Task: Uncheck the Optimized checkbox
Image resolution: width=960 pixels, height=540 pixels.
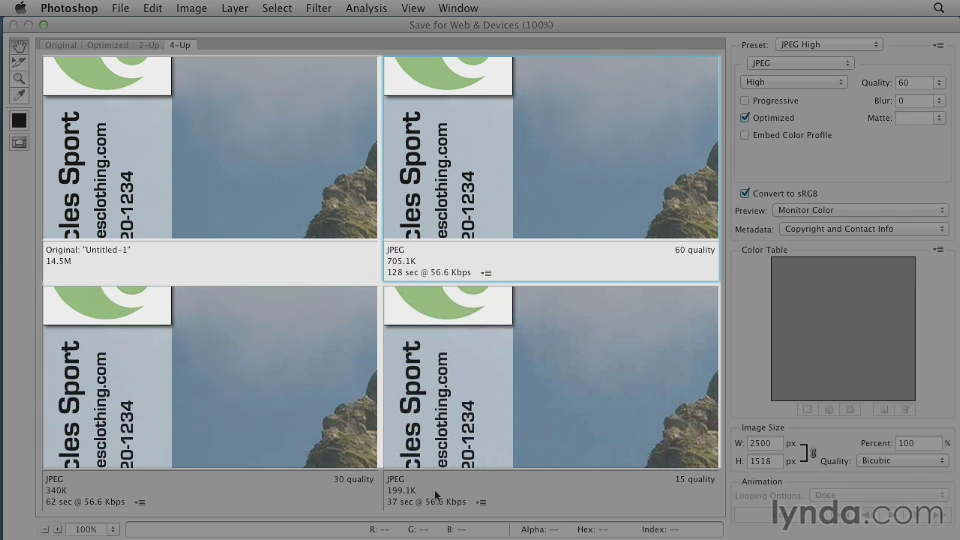Action: (745, 118)
